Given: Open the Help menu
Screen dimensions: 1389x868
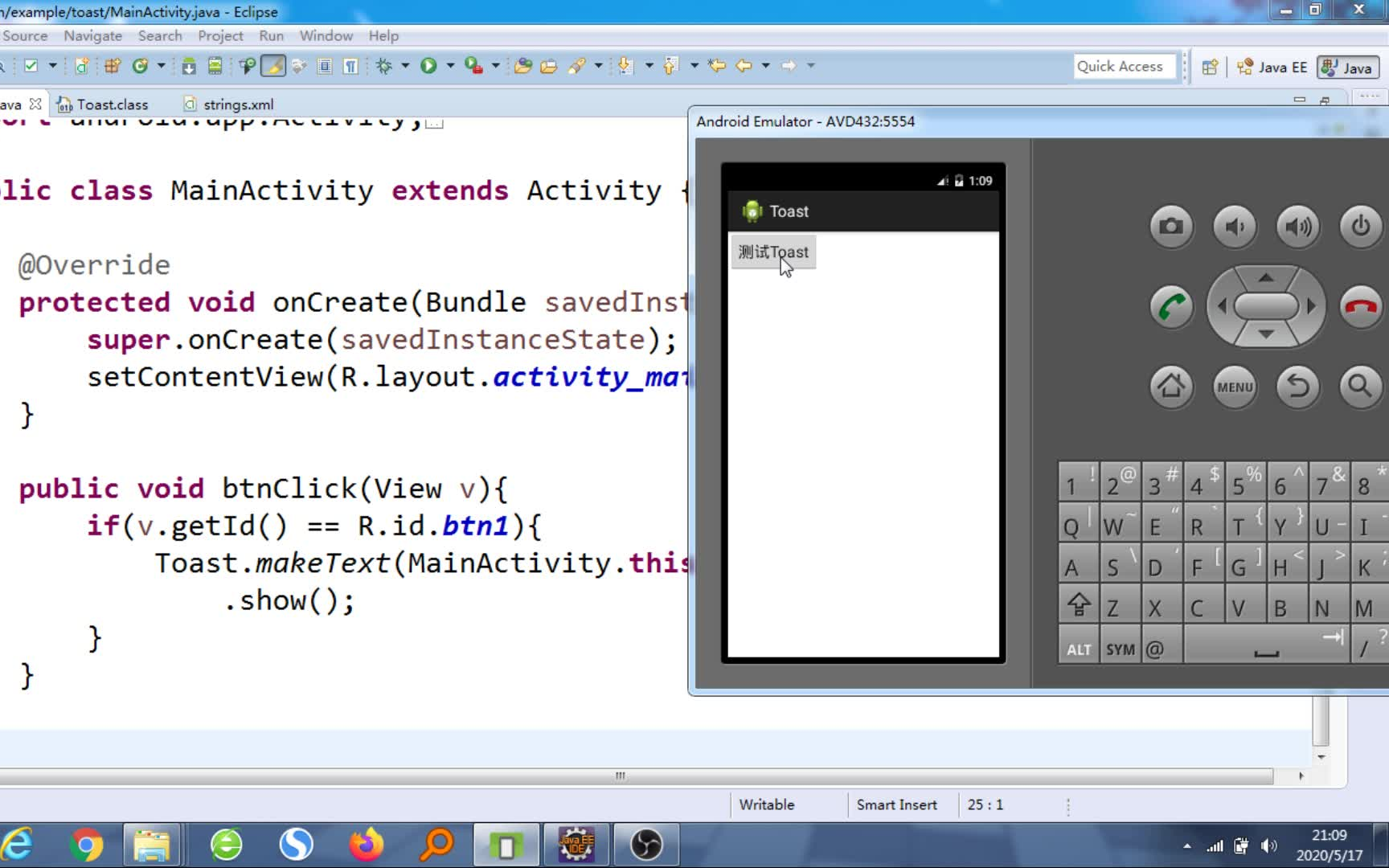Looking at the screenshot, I should 383,35.
